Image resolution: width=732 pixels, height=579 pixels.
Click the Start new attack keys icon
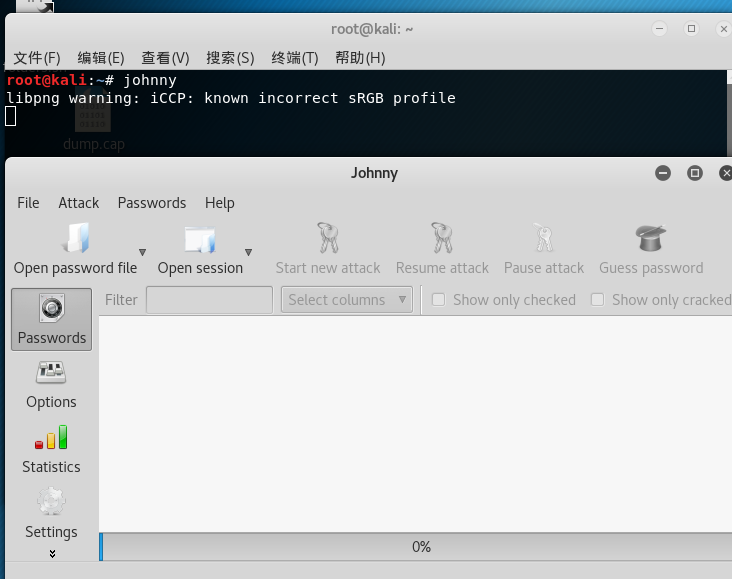click(328, 238)
